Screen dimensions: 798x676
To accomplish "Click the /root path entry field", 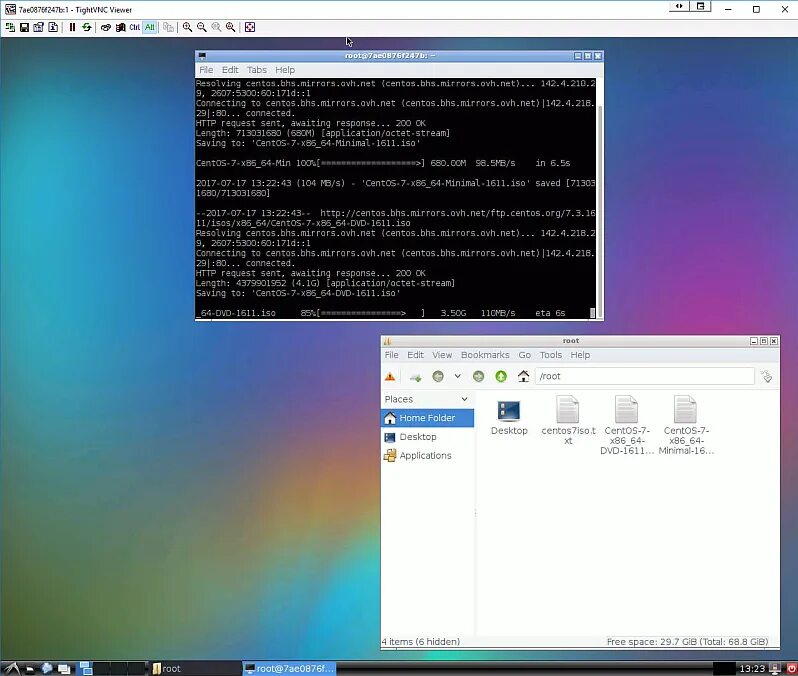I will (644, 376).
